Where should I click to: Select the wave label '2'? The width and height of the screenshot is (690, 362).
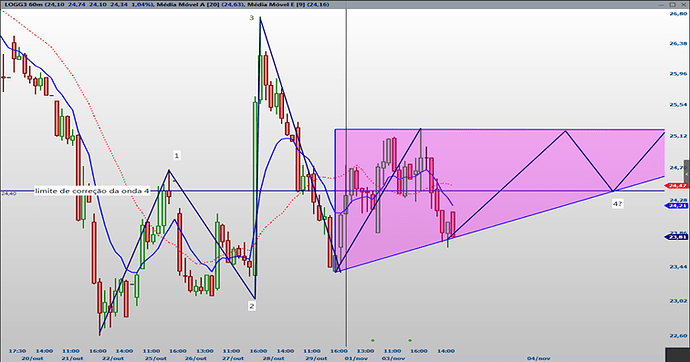click(x=252, y=306)
